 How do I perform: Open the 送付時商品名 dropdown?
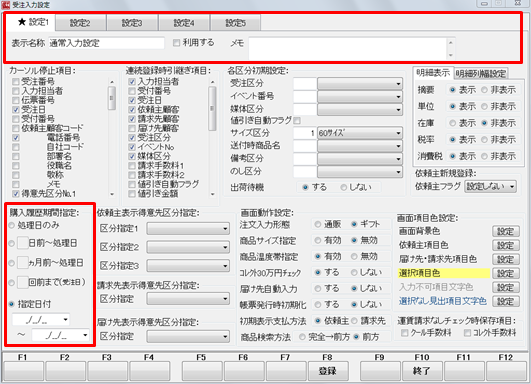click(360, 146)
